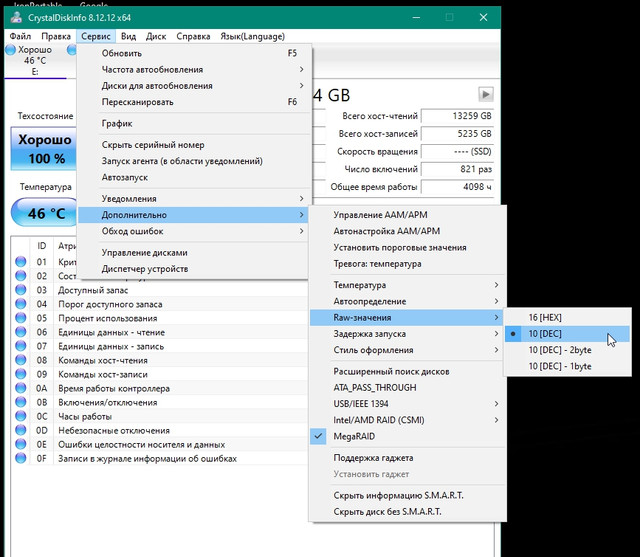Open Диспетчер устройств
The image size is (640, 557).
[x=193, y=269]
